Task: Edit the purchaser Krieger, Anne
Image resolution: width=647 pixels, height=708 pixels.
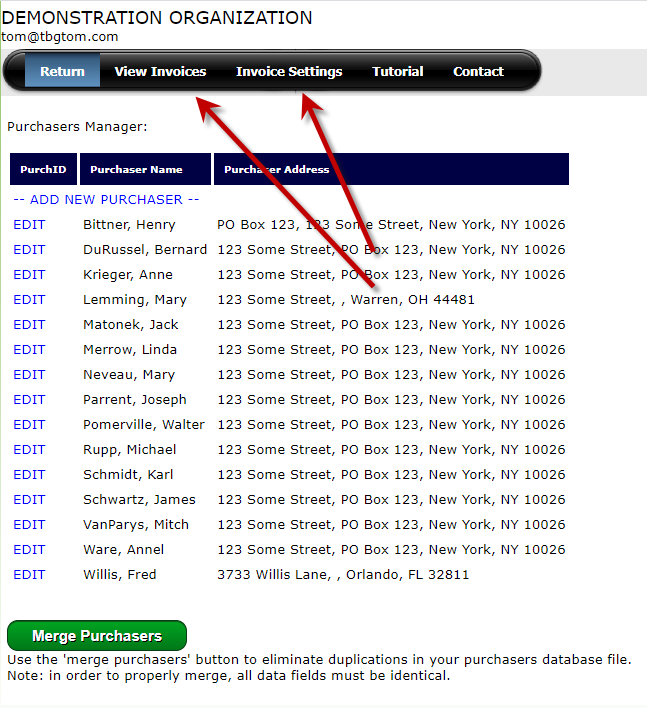Action: [x=29, y=275]
